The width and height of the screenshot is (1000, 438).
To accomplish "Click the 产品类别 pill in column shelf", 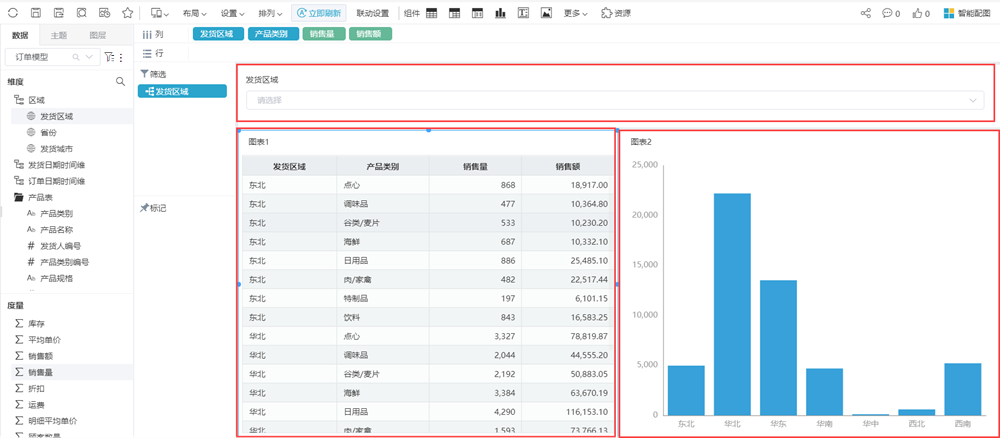I will tap(273, 34).
